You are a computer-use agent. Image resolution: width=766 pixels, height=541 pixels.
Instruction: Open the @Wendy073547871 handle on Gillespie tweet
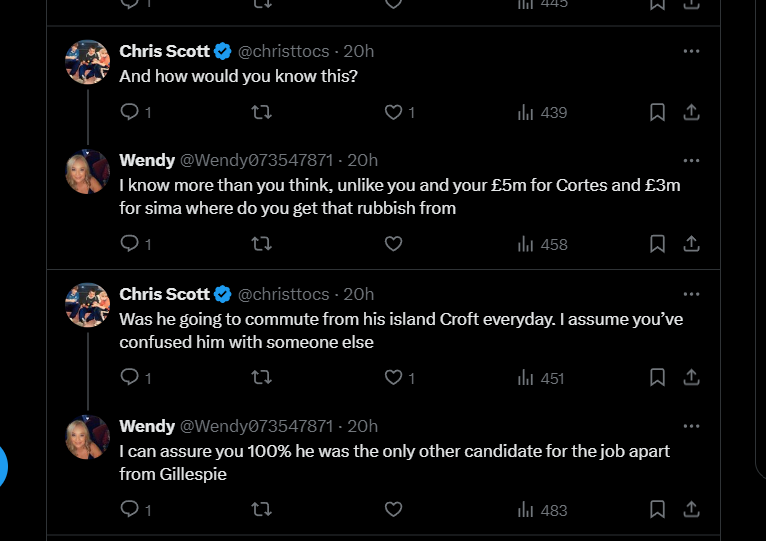(256, 426)
